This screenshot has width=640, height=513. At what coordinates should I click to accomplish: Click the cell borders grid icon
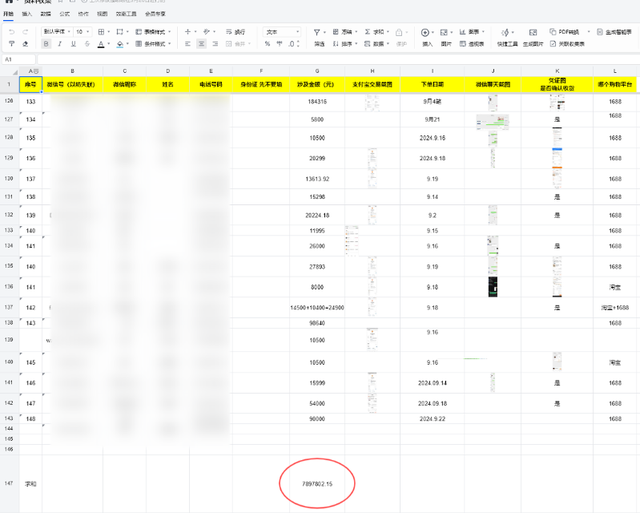click(x=101, y=32)
